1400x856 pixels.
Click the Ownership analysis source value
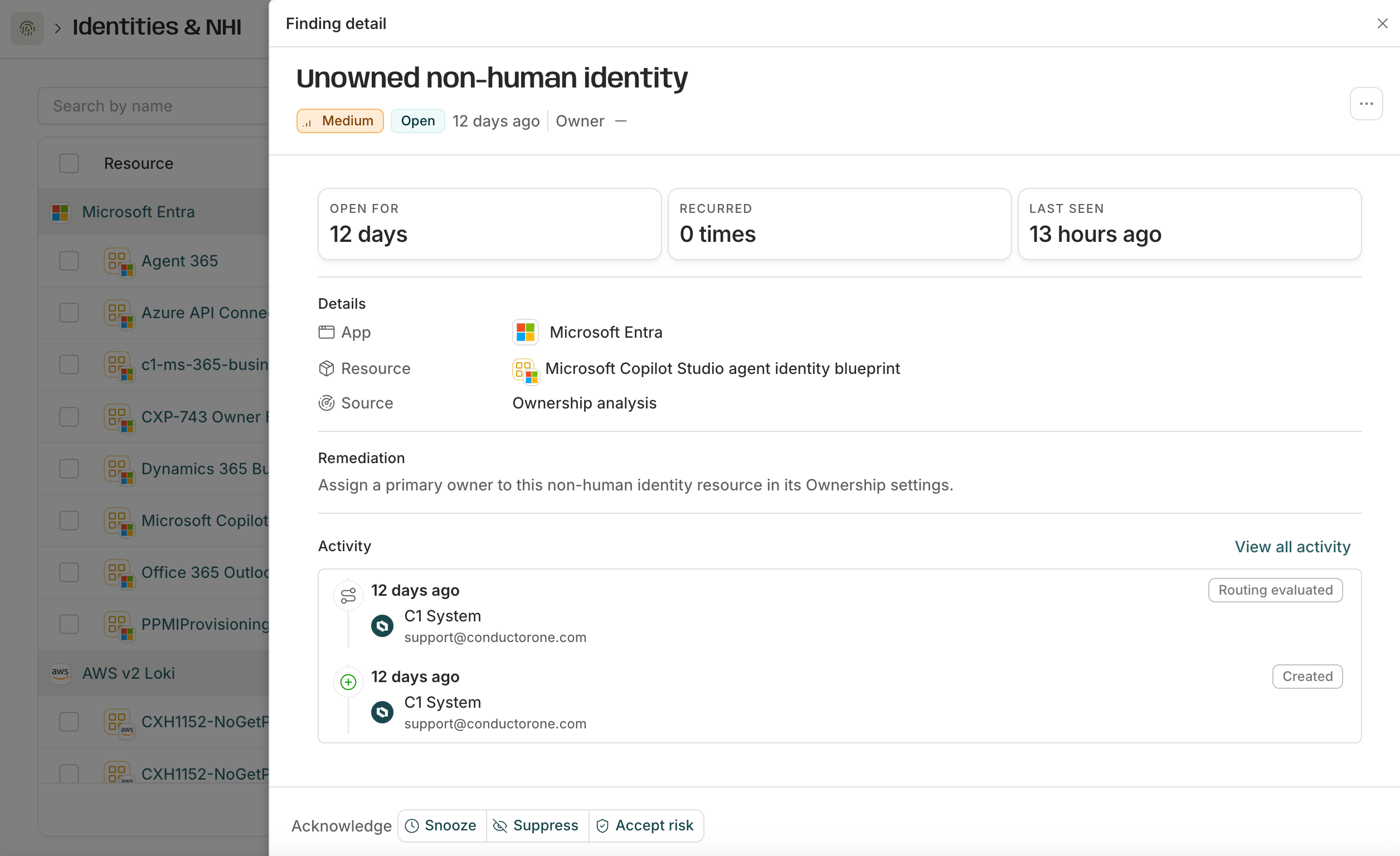coord(585,403)
